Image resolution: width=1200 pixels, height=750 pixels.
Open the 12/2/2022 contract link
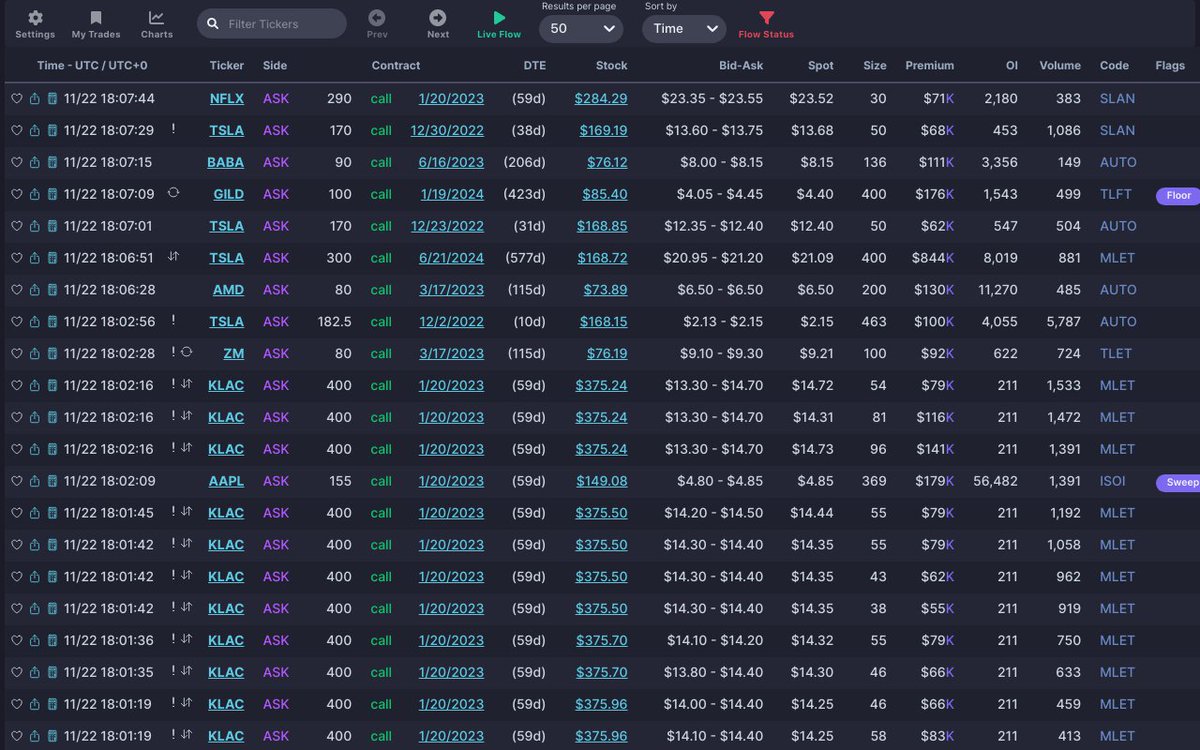pos(452,322)
